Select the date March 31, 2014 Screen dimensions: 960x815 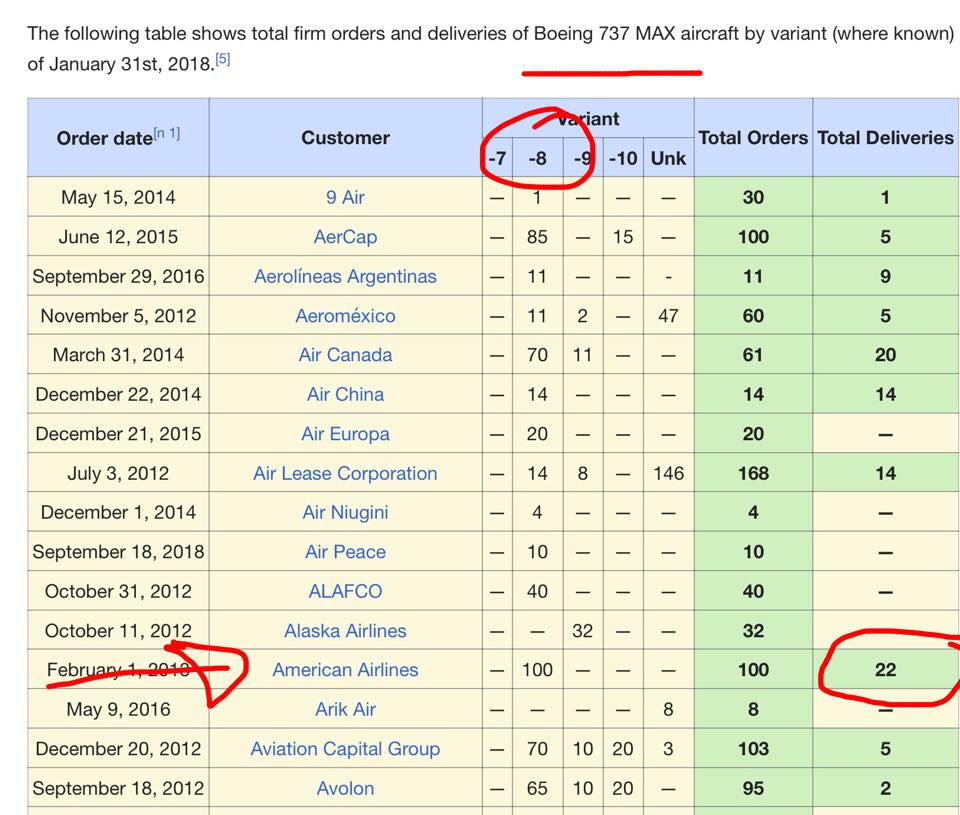118,355
